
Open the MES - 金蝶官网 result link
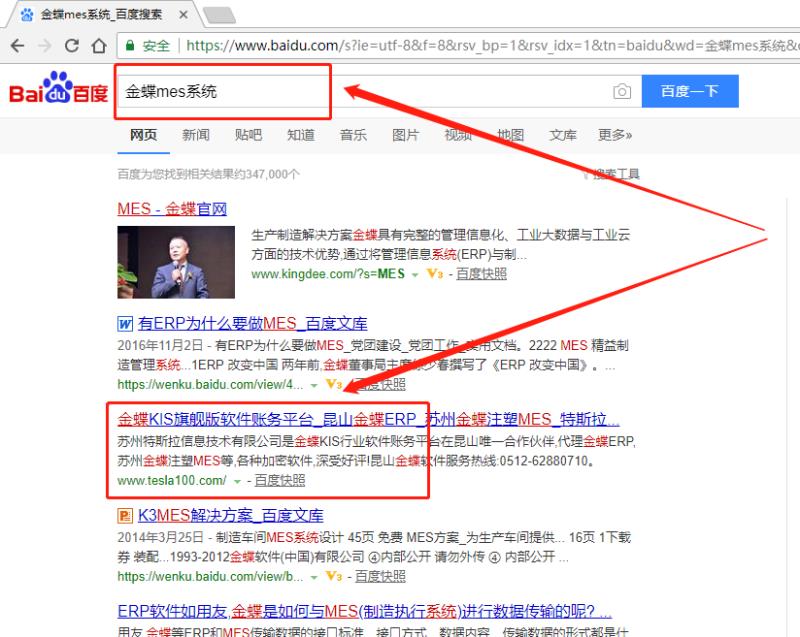pos(172,209)
